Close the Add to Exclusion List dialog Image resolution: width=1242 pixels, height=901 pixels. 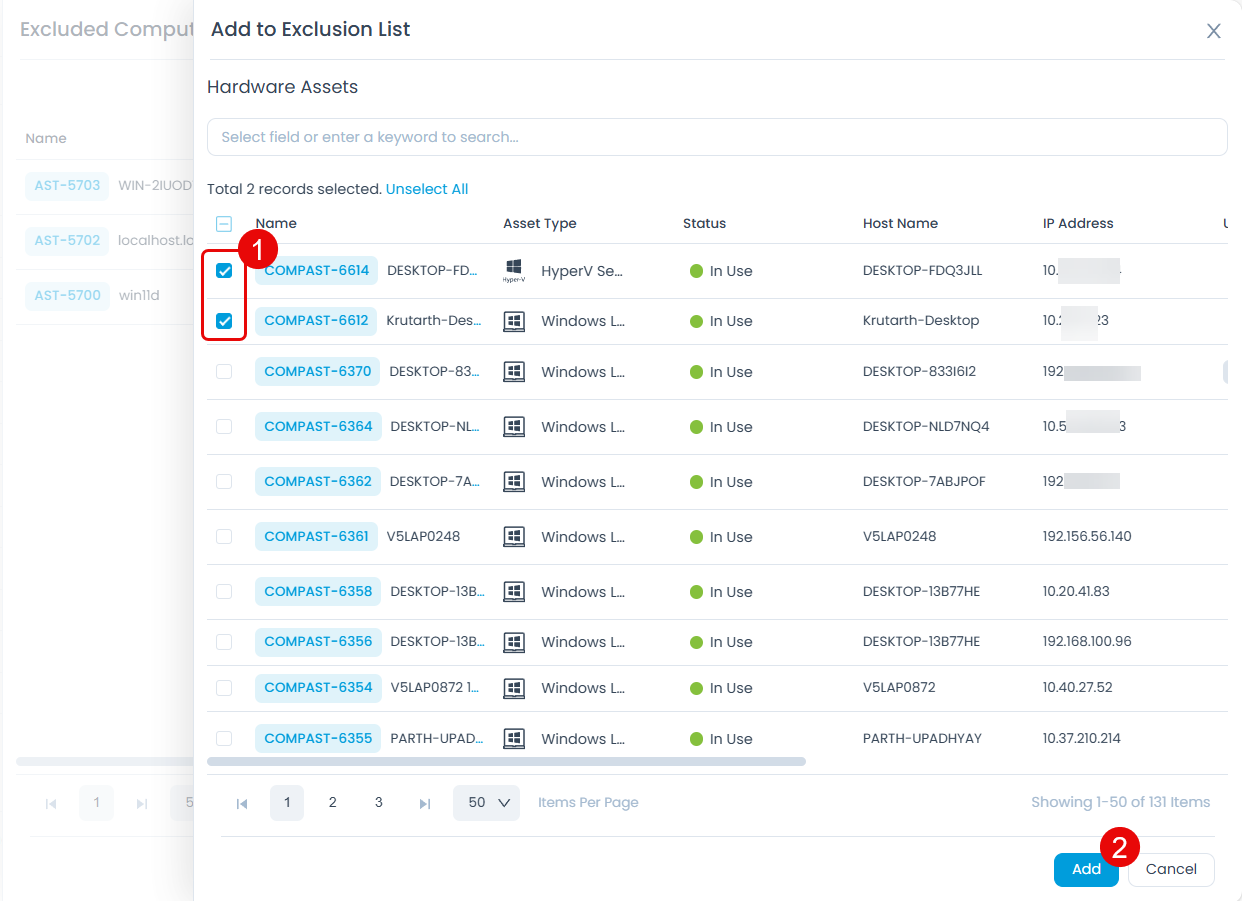coord(1213,31)
